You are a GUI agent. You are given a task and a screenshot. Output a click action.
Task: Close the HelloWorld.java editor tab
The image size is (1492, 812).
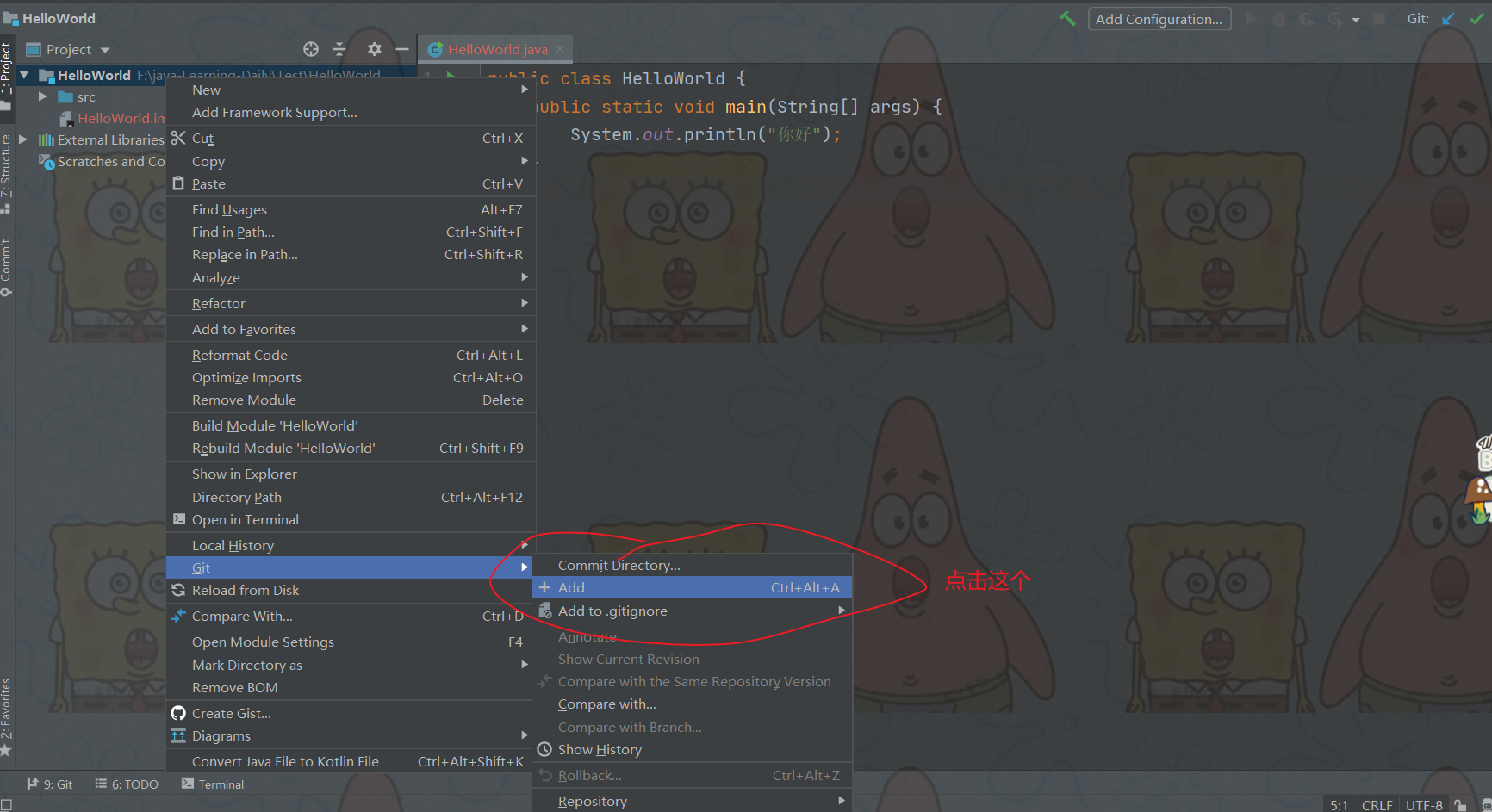(x=560, y=49)
